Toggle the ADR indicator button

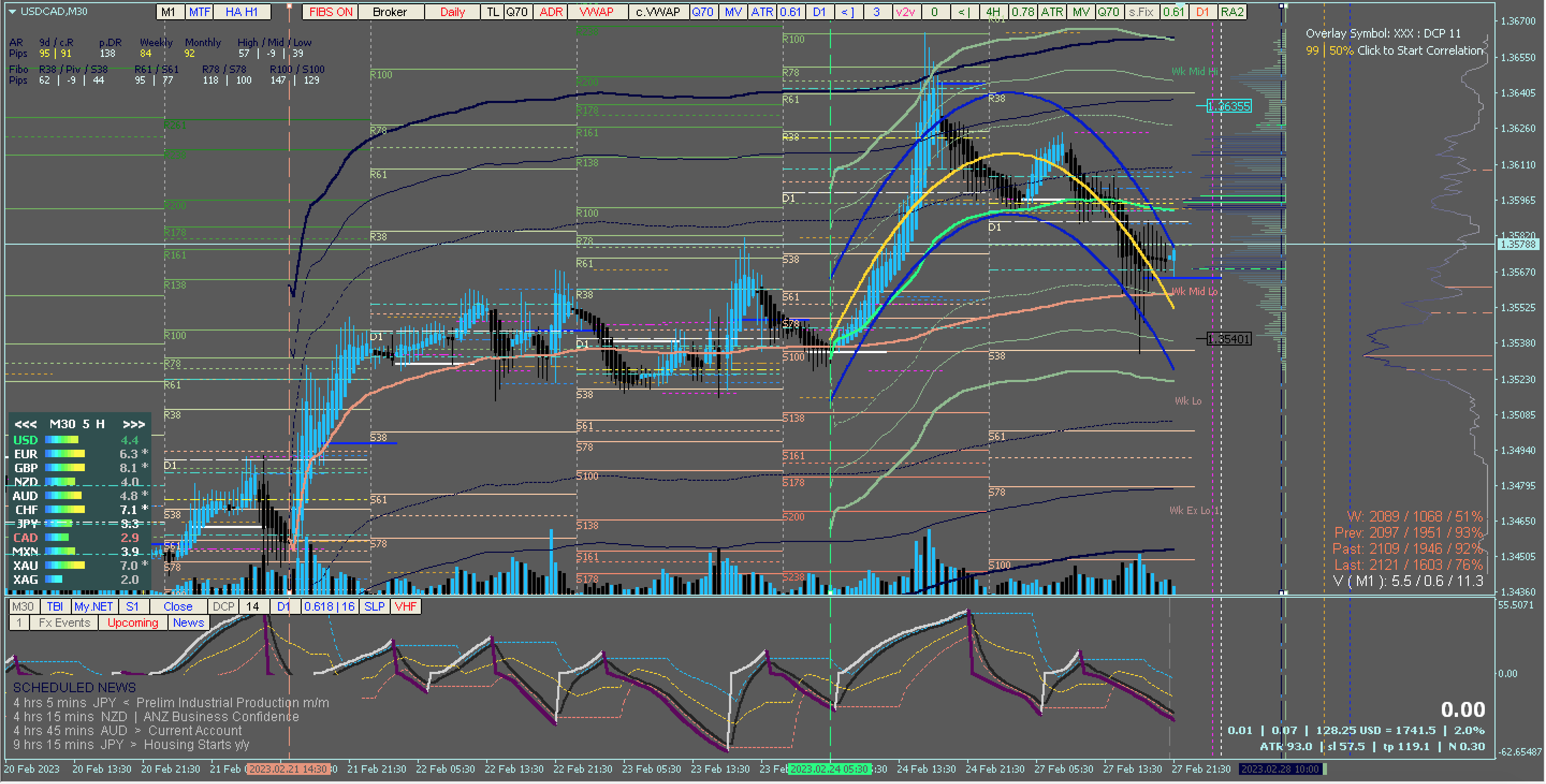coord(550,12)
